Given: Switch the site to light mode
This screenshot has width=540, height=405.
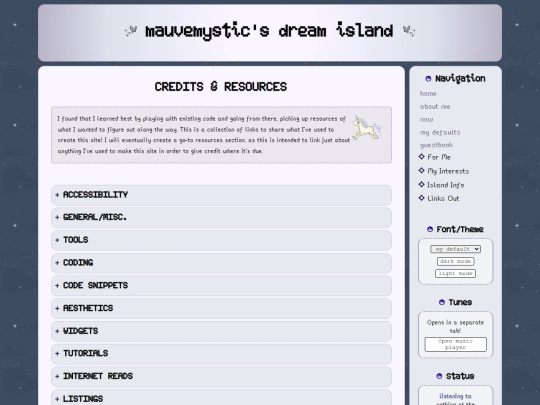Looking at the screenshot, I should pyautogui.click(x=455, y=273).
